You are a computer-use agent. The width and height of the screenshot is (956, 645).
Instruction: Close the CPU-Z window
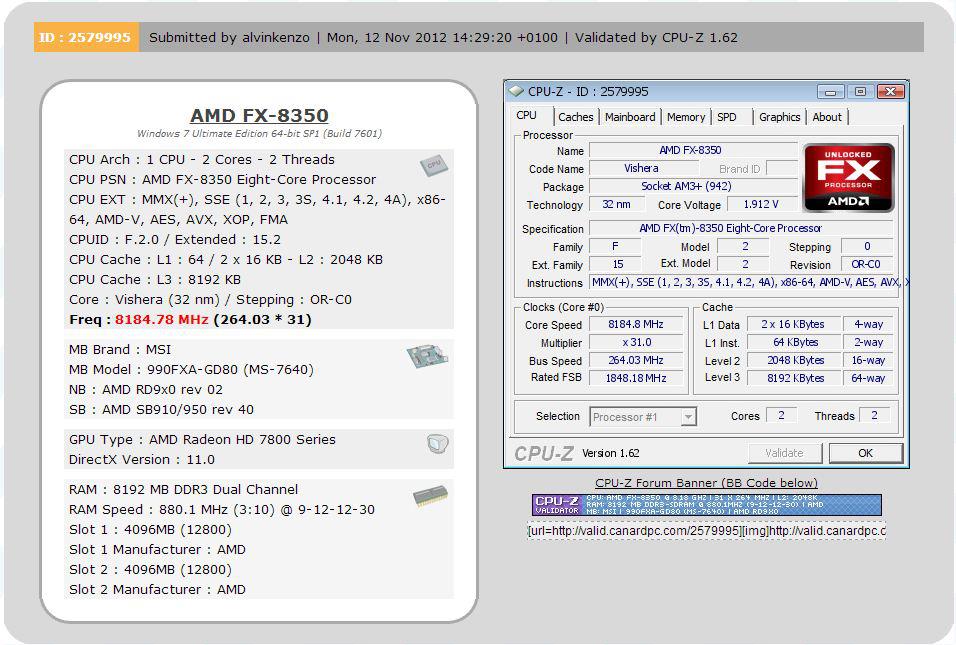pyautogui.click(x=889, y=91)
